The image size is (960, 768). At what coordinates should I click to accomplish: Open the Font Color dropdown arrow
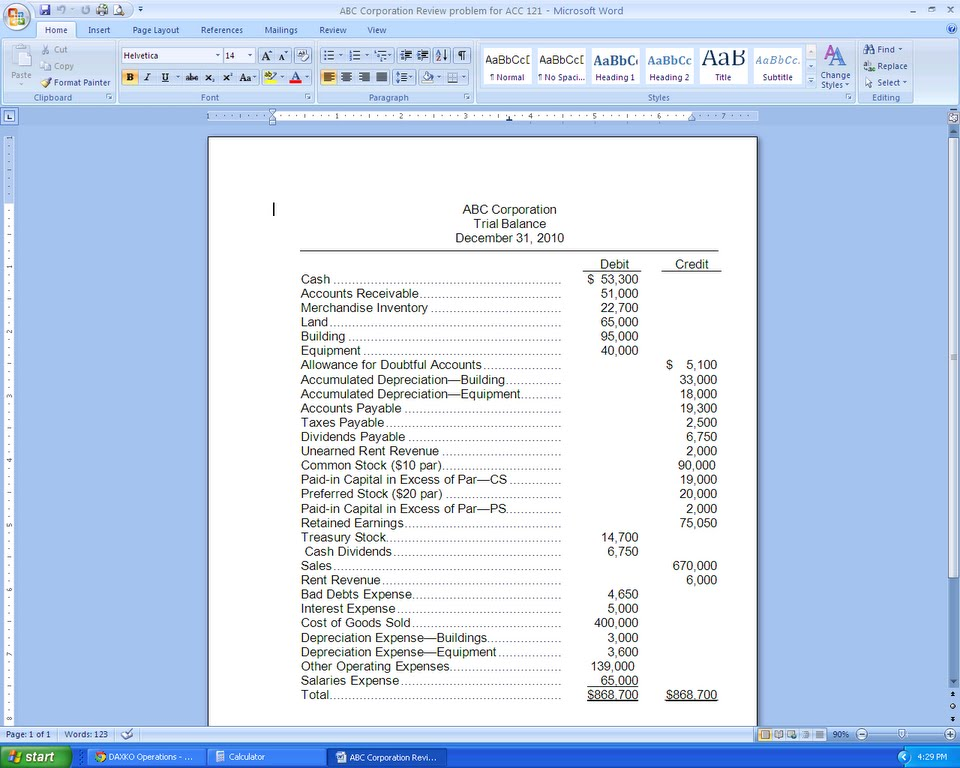click(x=306, y=78)
